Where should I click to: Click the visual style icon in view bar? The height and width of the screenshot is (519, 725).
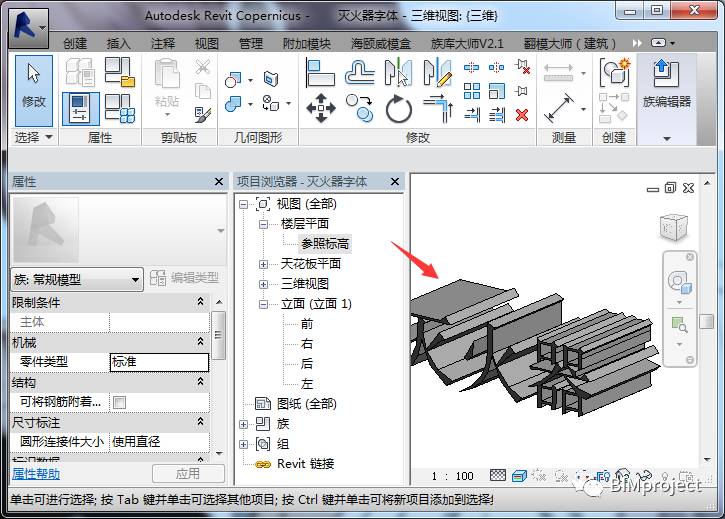(x=521, y=476)
